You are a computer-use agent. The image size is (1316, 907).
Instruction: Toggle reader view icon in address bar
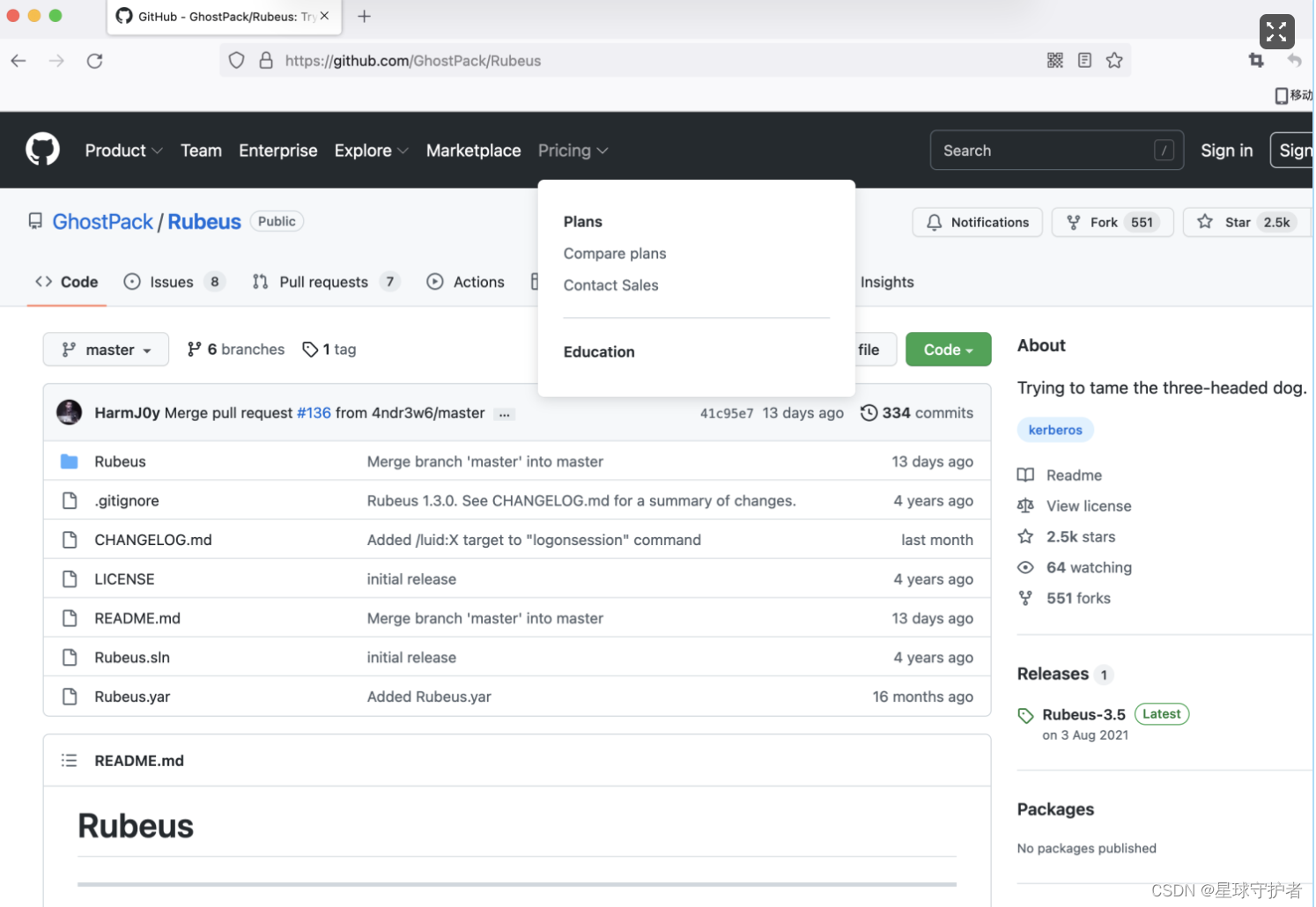(1085, 60)
